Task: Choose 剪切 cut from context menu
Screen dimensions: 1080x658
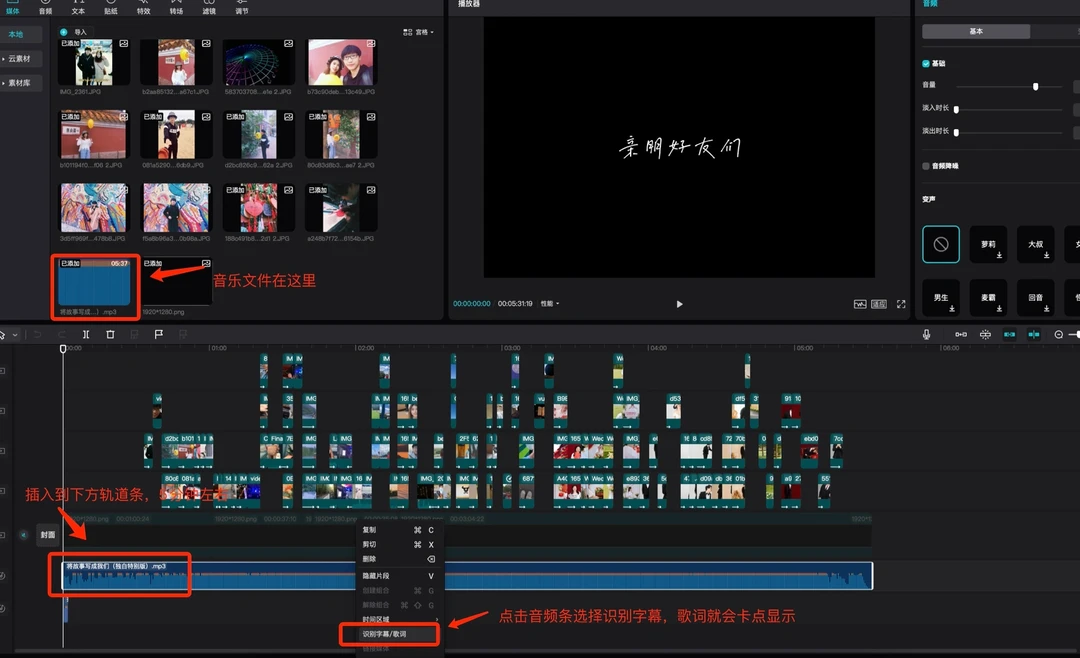Action: click(399, 544)
